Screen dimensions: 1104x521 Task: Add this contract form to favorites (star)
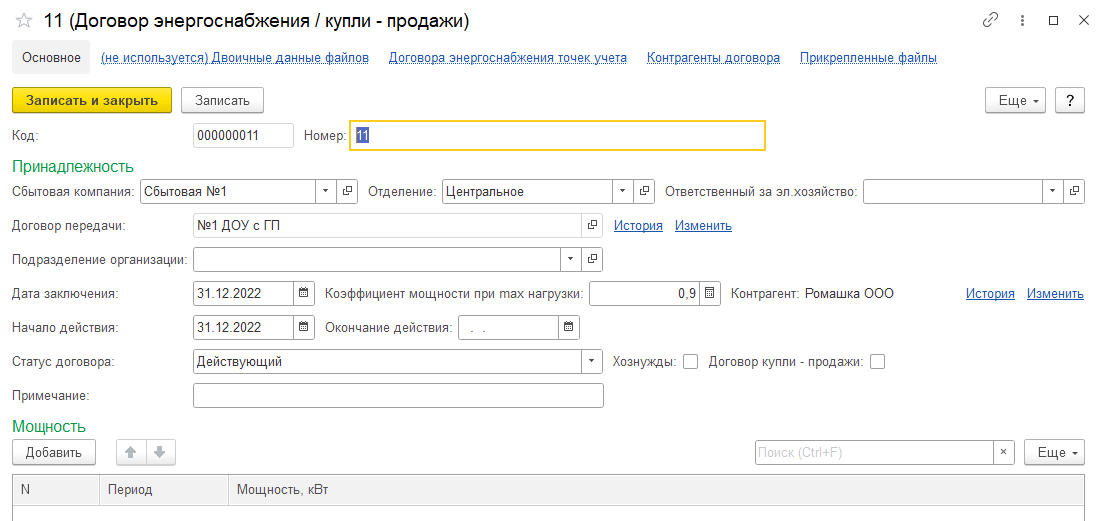tap(24, 21)
